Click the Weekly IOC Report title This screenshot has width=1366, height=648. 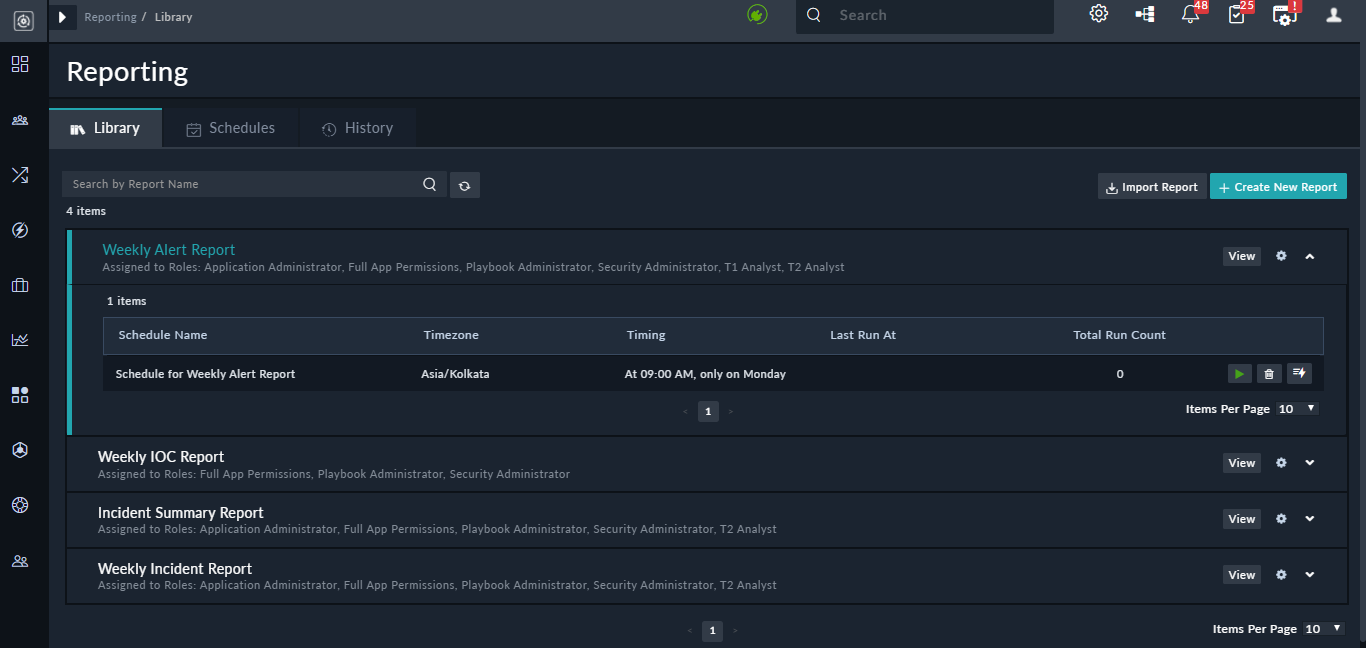(x=161, y=457)
